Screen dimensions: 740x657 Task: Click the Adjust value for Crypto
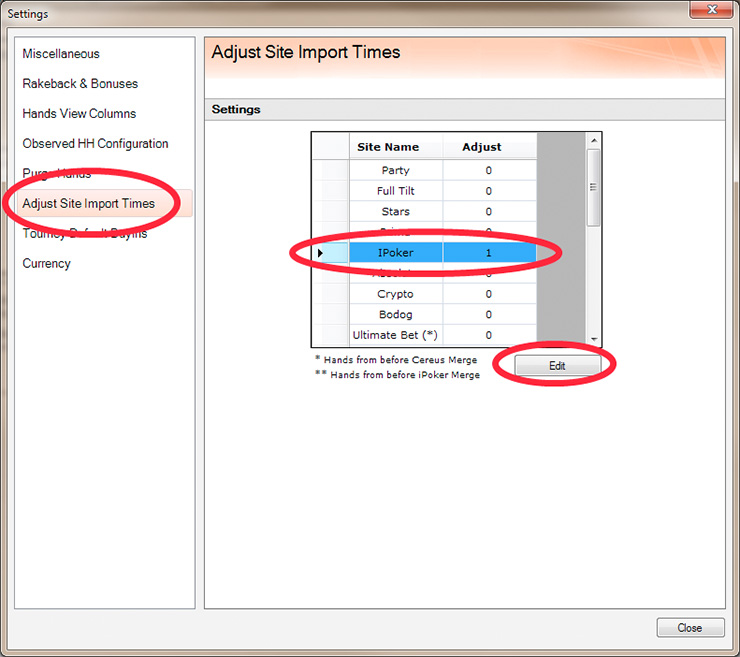[x=489, y=294]
